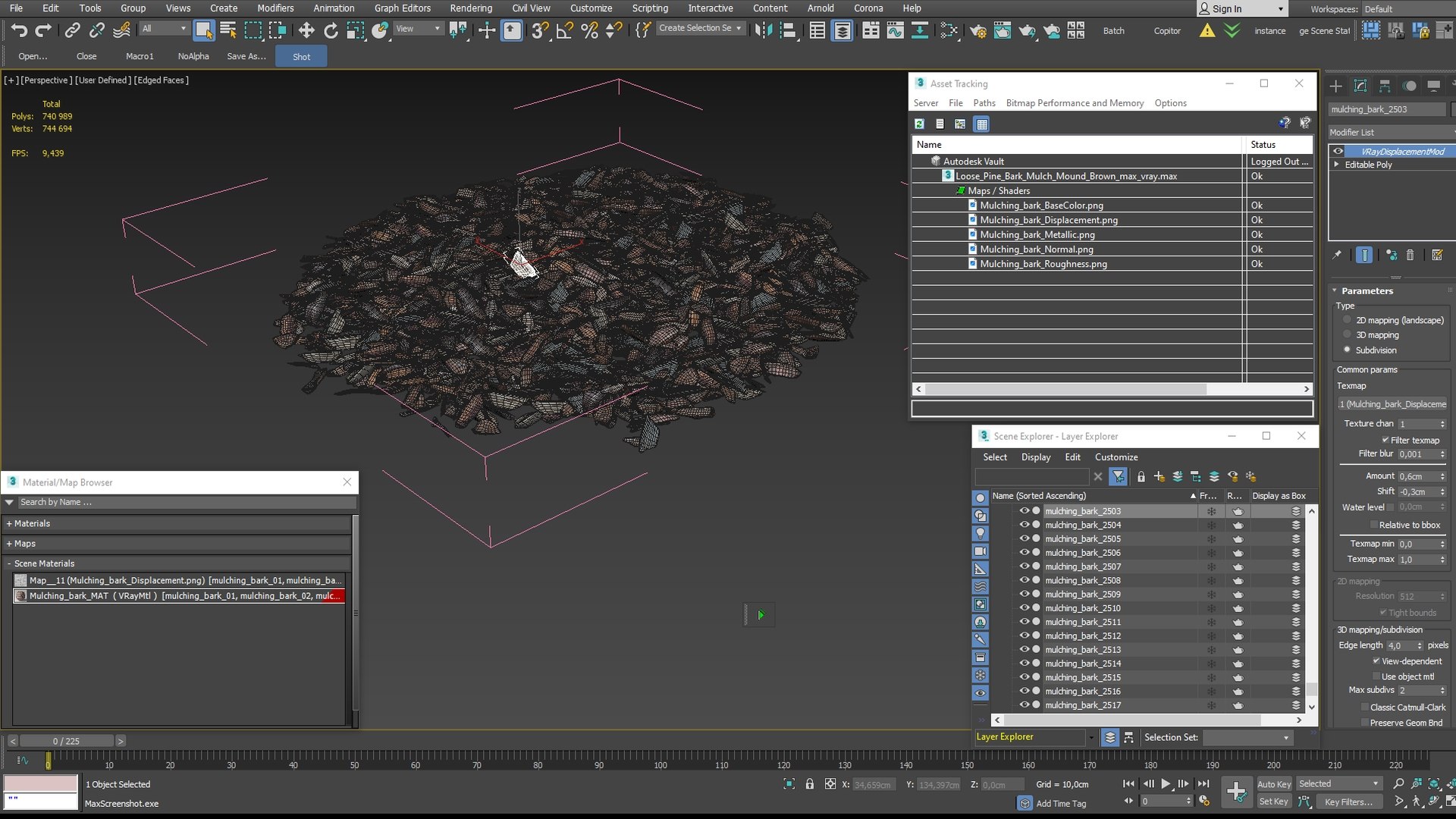Click the Play Animation button
The image size is (1456, 819).
[x=1166, y=783]
